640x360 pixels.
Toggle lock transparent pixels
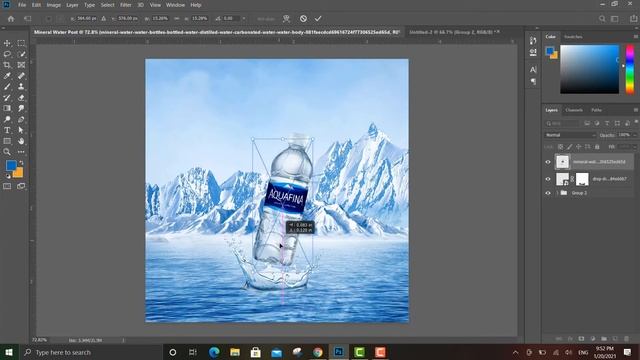click(x=560, y=147)
